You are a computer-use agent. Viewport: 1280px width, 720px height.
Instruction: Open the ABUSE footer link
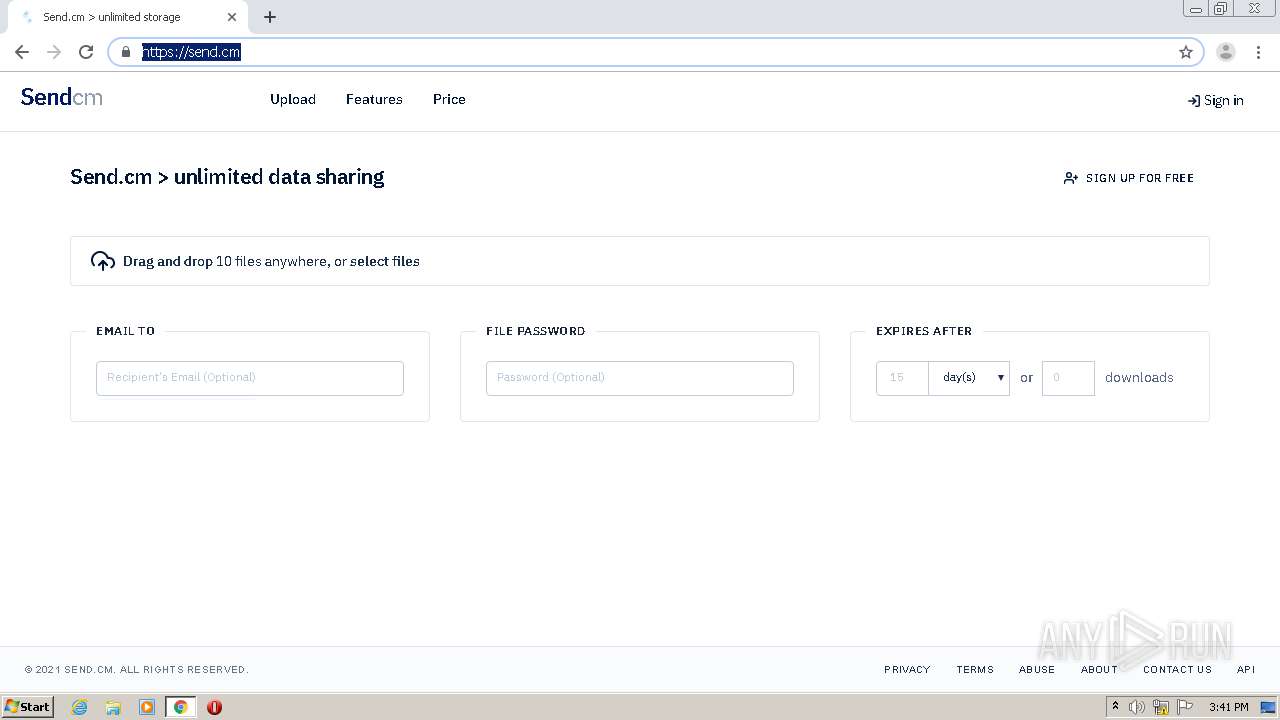1037,670
